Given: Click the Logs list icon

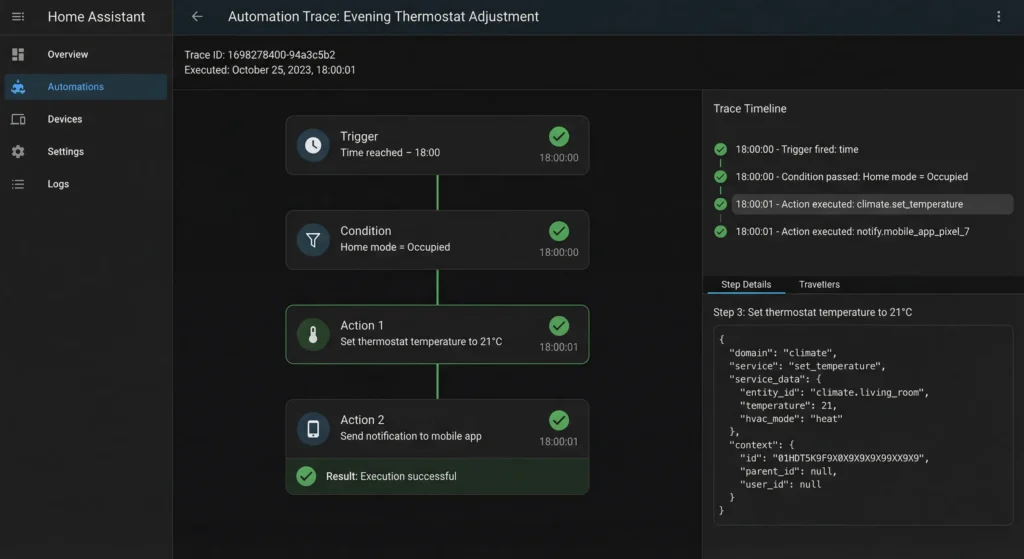Looking at the screenshot, I should coord(18,184).
